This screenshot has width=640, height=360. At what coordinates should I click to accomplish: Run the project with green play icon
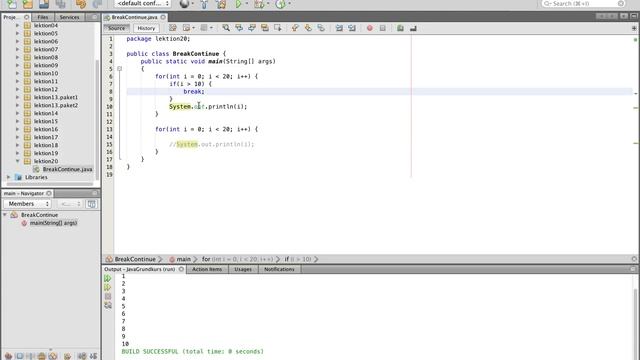238,4
